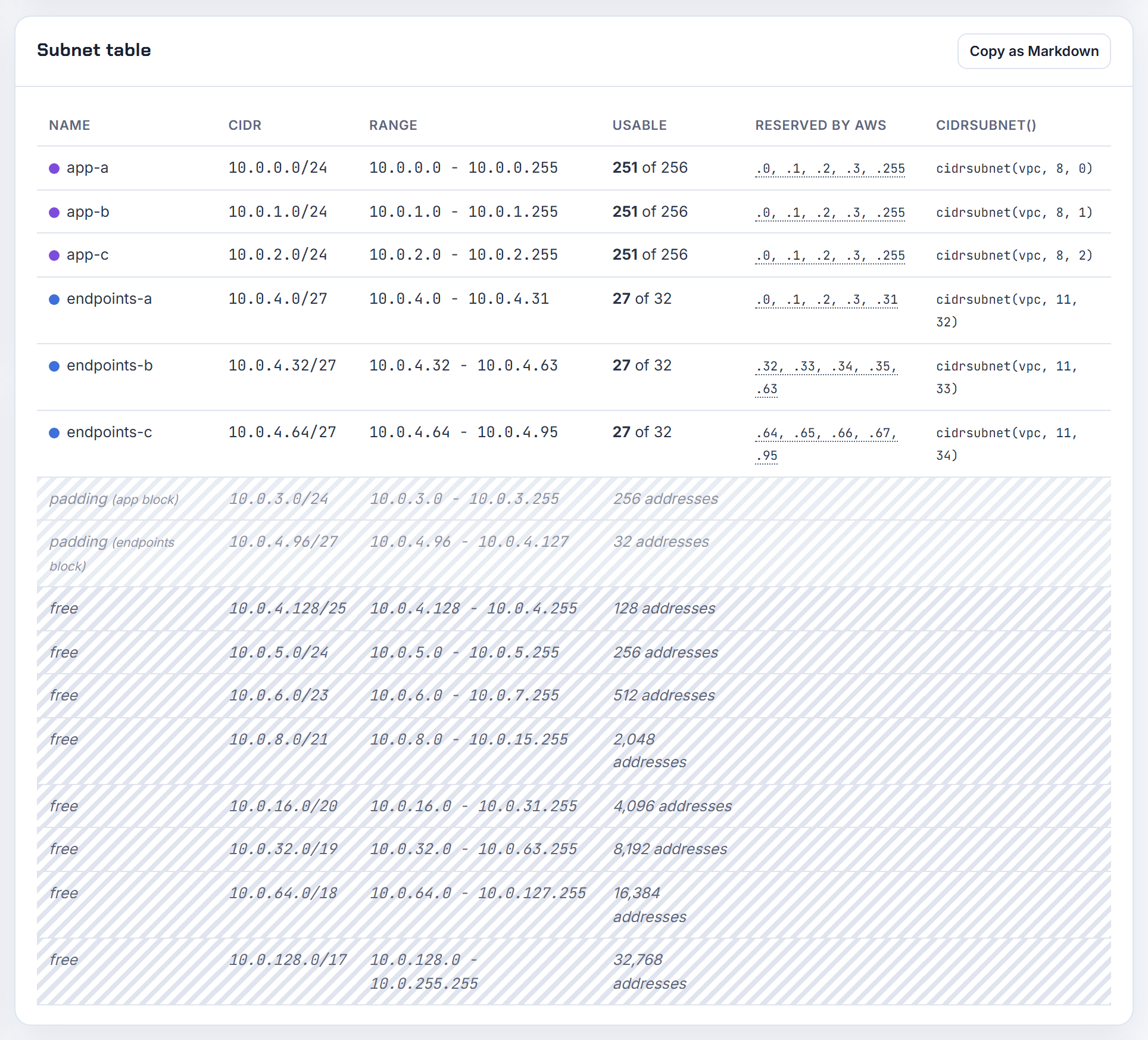Click the blue dot beside endpoints-c

click(54, 433)
